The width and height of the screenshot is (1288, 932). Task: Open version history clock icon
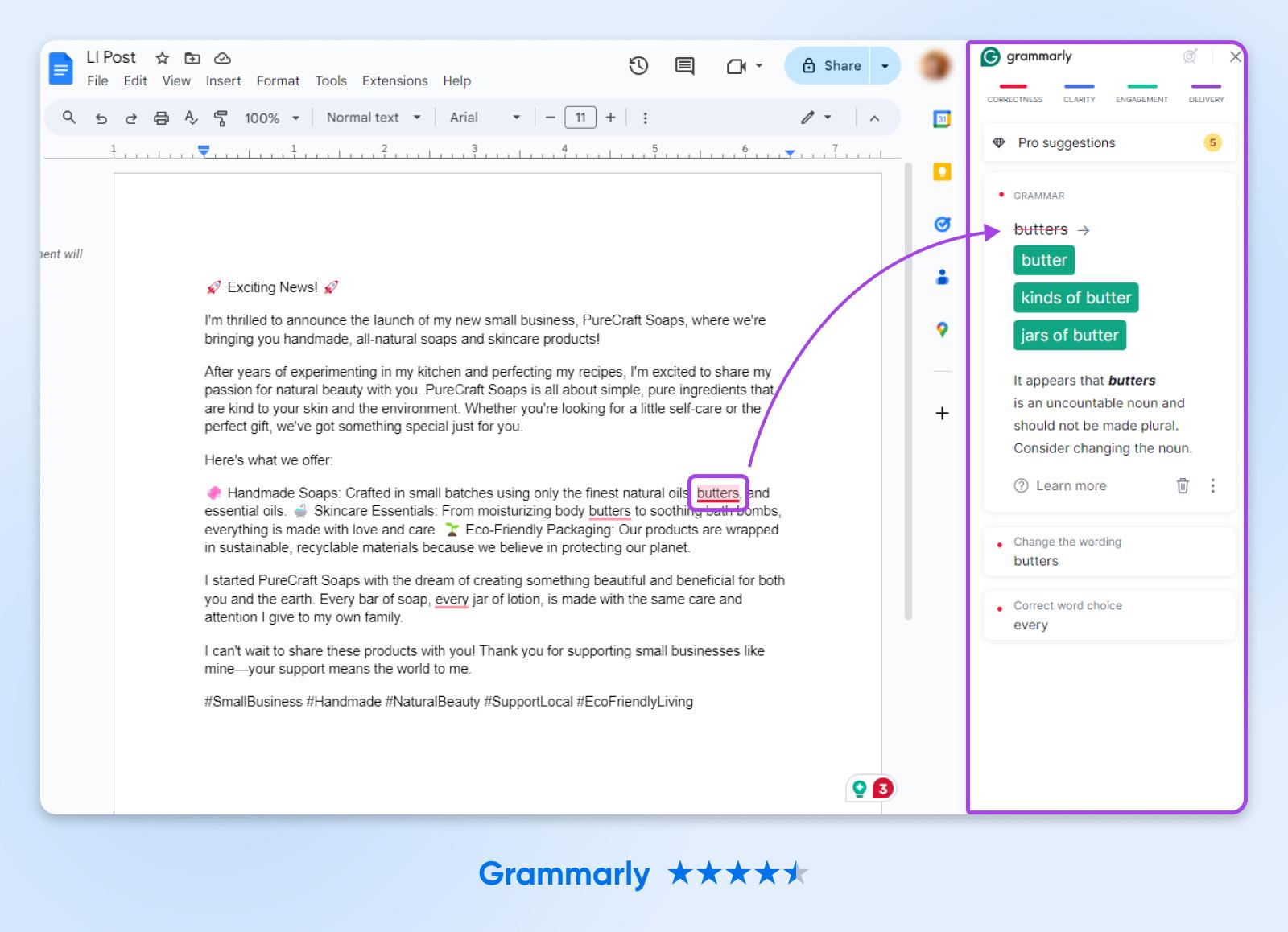point(638,66)
